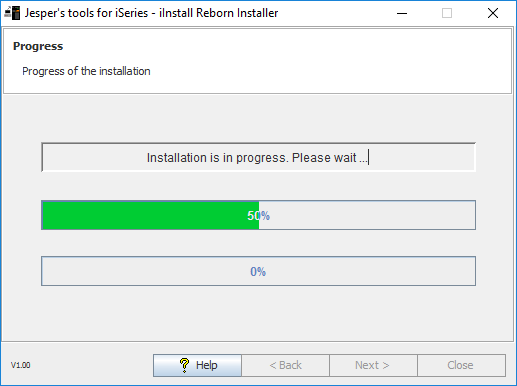Click the window title text in title bar
Viewport: 517px width, 386px height.
pos(151,13)
